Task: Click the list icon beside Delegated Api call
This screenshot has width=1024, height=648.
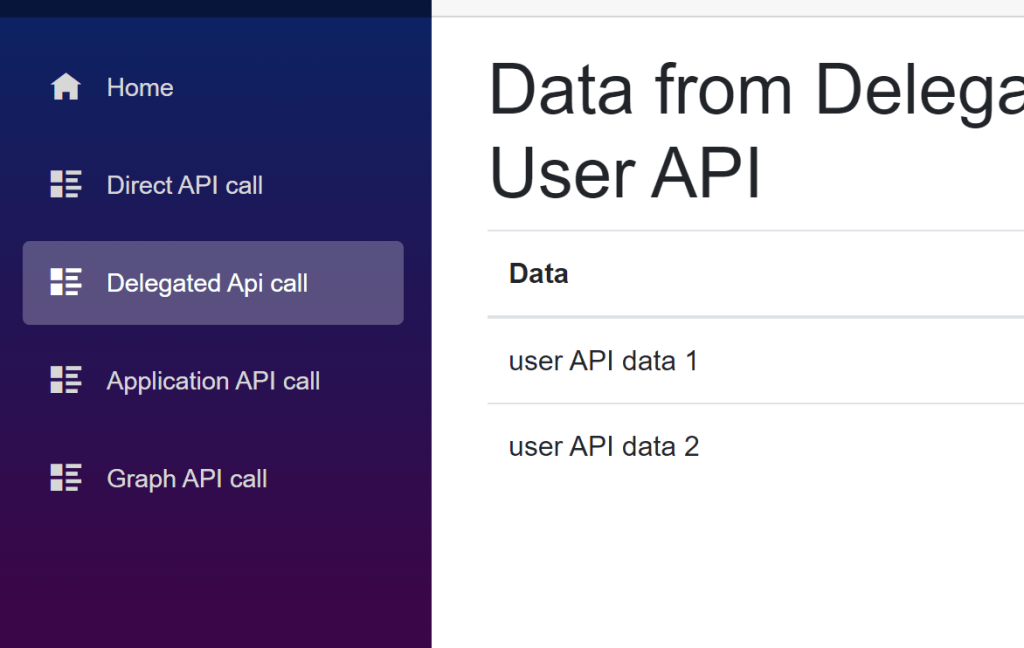Action: click(65, 282)
